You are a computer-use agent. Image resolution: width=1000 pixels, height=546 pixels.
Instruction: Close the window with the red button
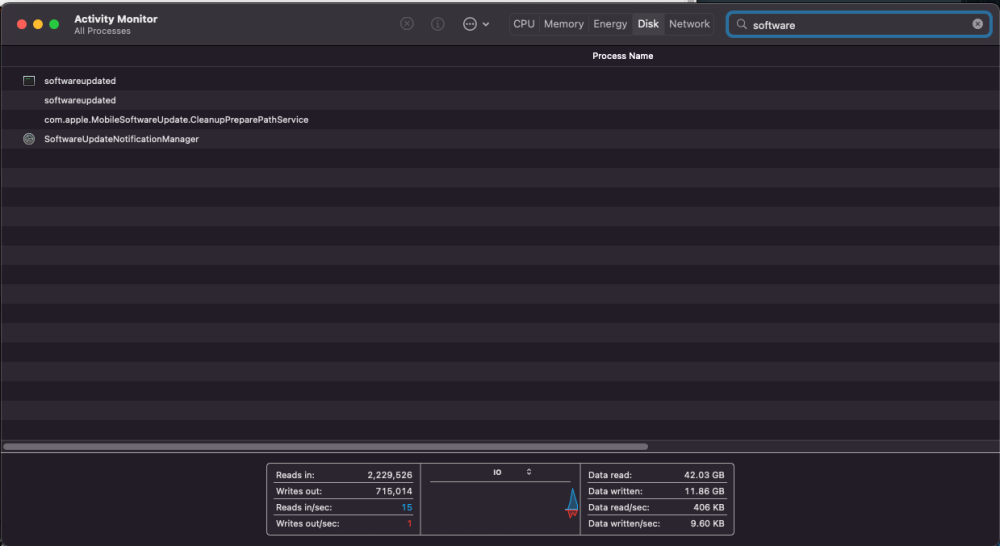(x=22, y=24)
